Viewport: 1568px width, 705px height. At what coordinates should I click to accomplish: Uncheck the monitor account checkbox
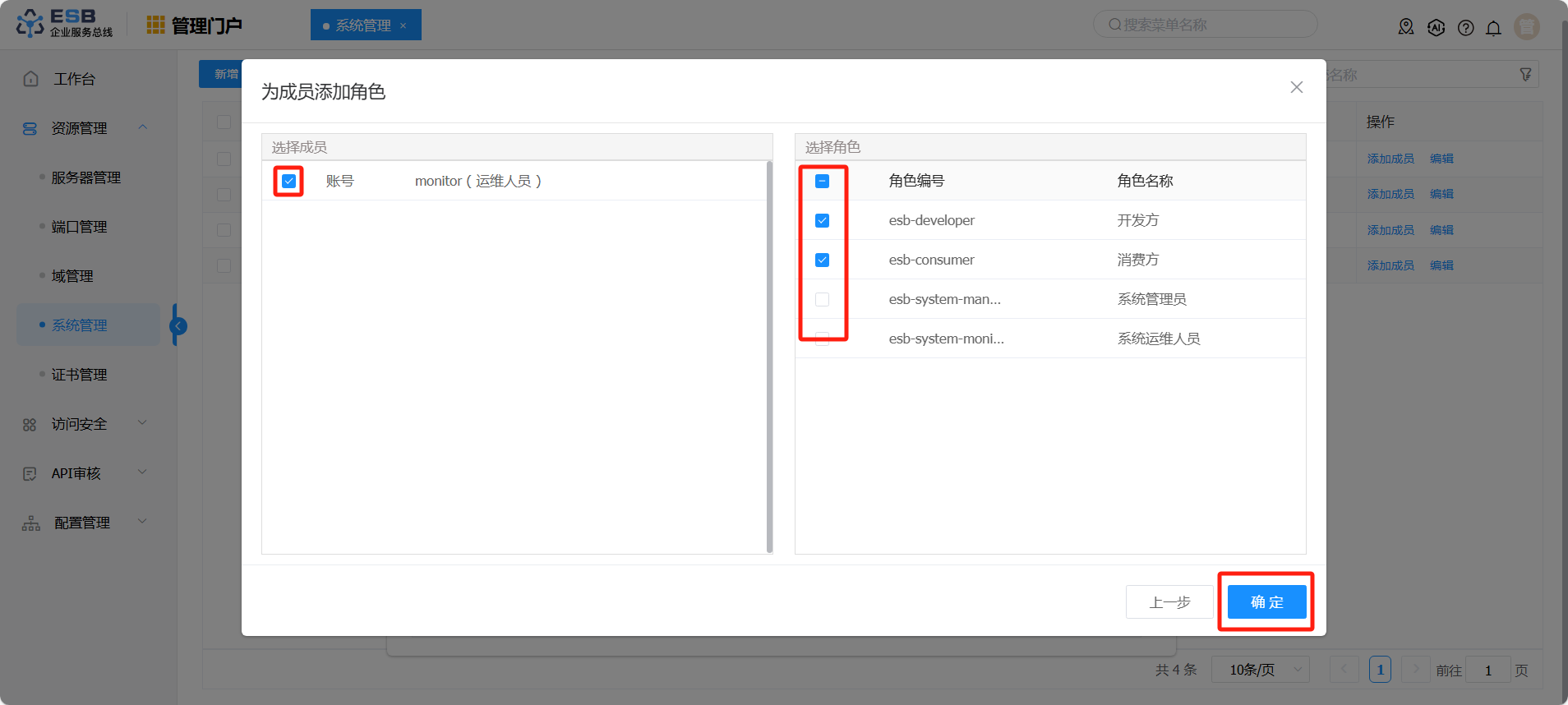[288, 181]
